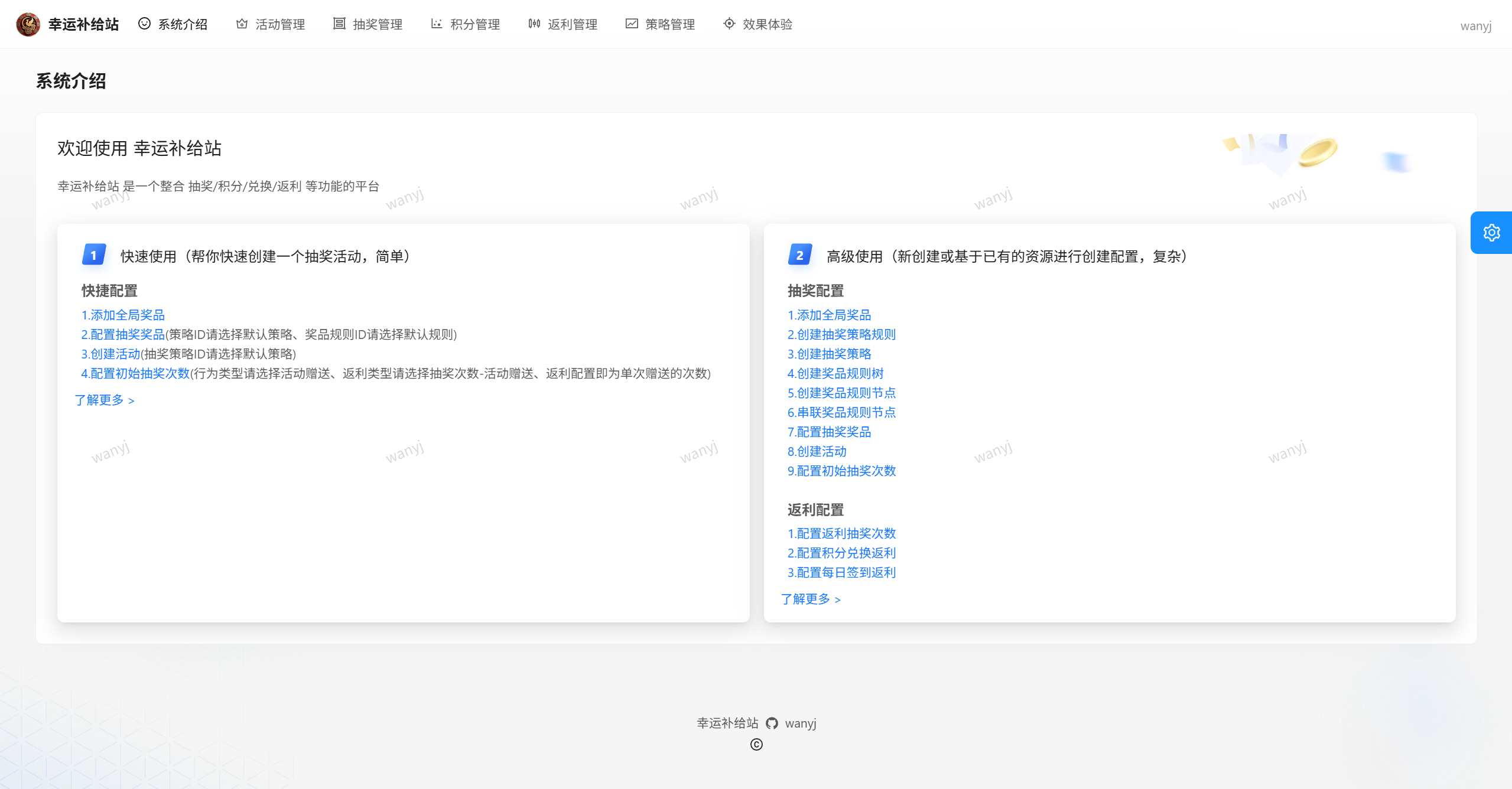The height and width of the screenshot is (789, 1512).
Task: Click the list icon for 抽奖管理
Action: tap(339, 24)
